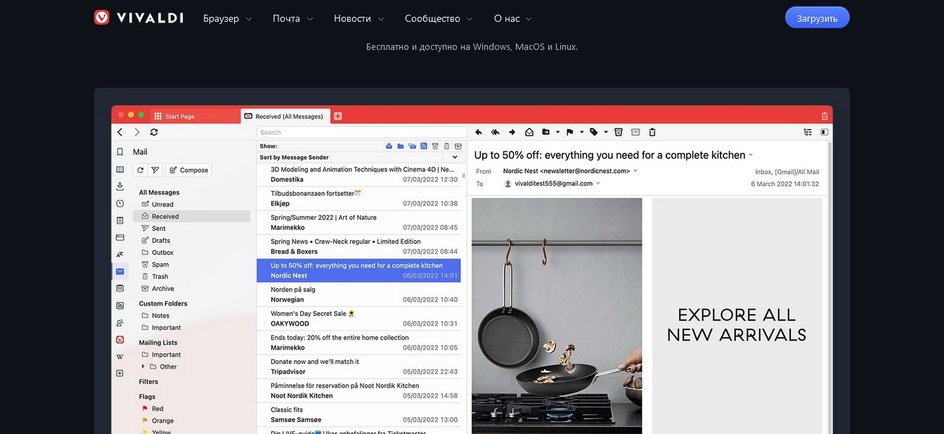Open a new tab with plus button

pyautogui.click(x=338, y=116)
